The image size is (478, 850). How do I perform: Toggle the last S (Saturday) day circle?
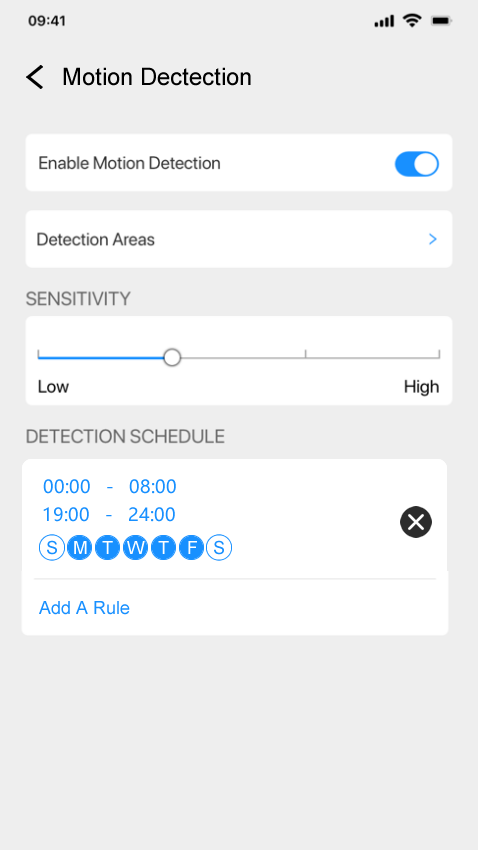pos(219,548)
